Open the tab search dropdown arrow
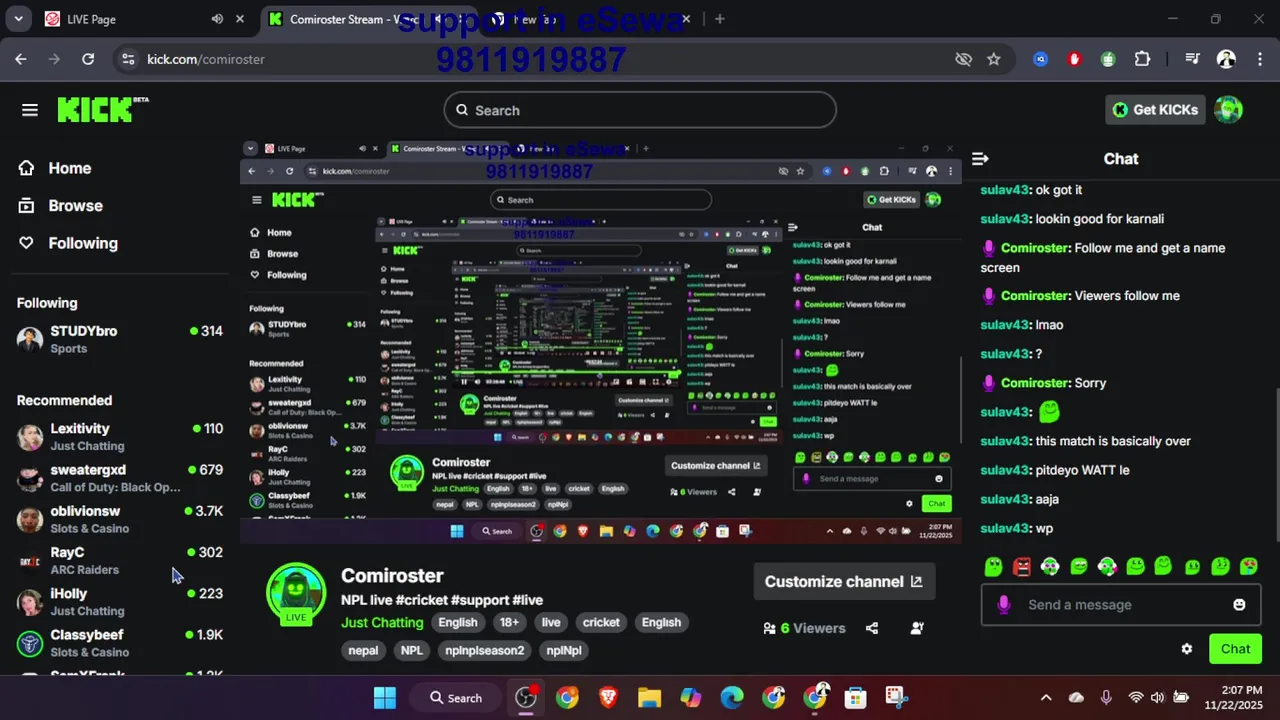 click(x=18, y=19)
